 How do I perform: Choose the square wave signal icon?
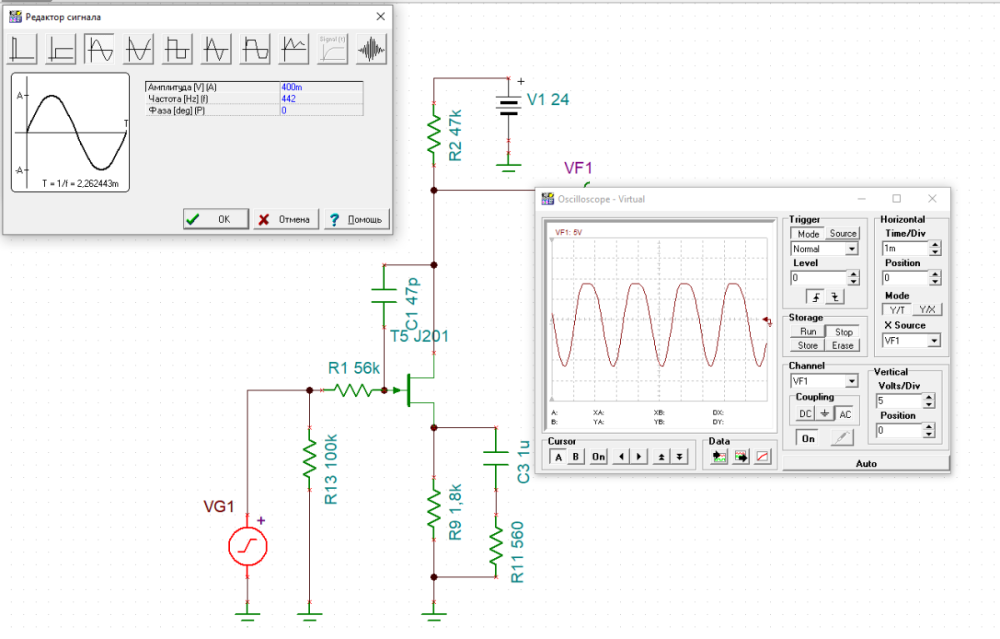pos(178,47)
